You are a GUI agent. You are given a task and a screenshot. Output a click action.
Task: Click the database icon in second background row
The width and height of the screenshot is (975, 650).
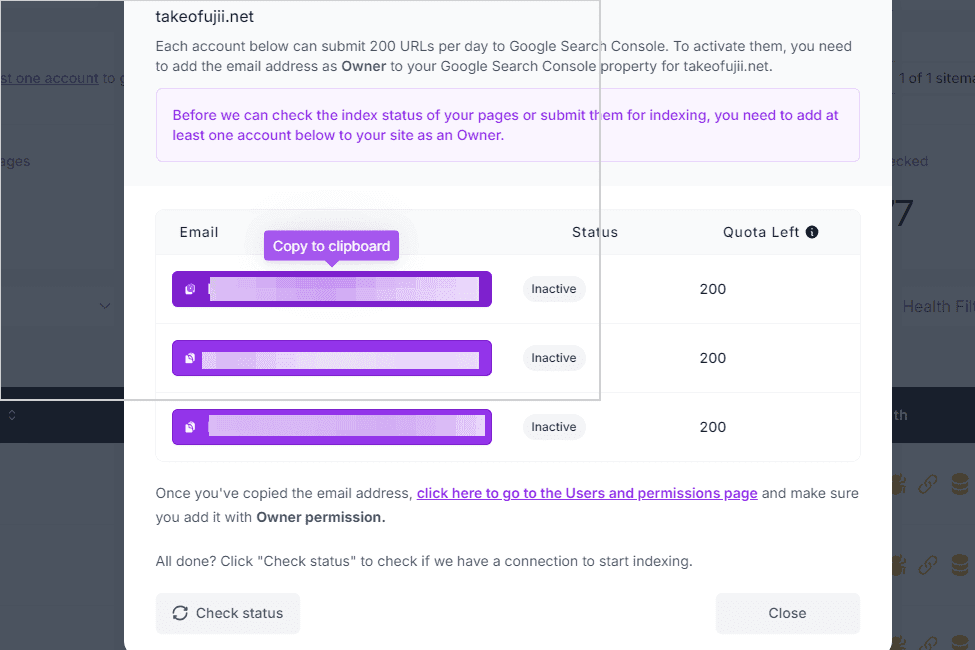pos(960,565)
